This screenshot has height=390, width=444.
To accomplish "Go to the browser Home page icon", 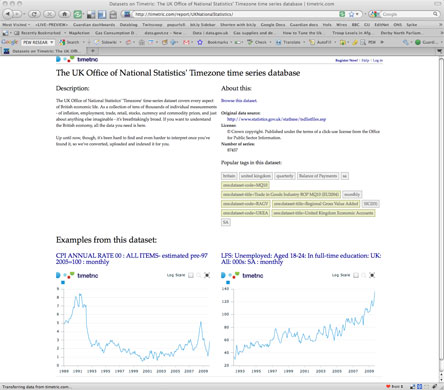I will tap(64, 14).
